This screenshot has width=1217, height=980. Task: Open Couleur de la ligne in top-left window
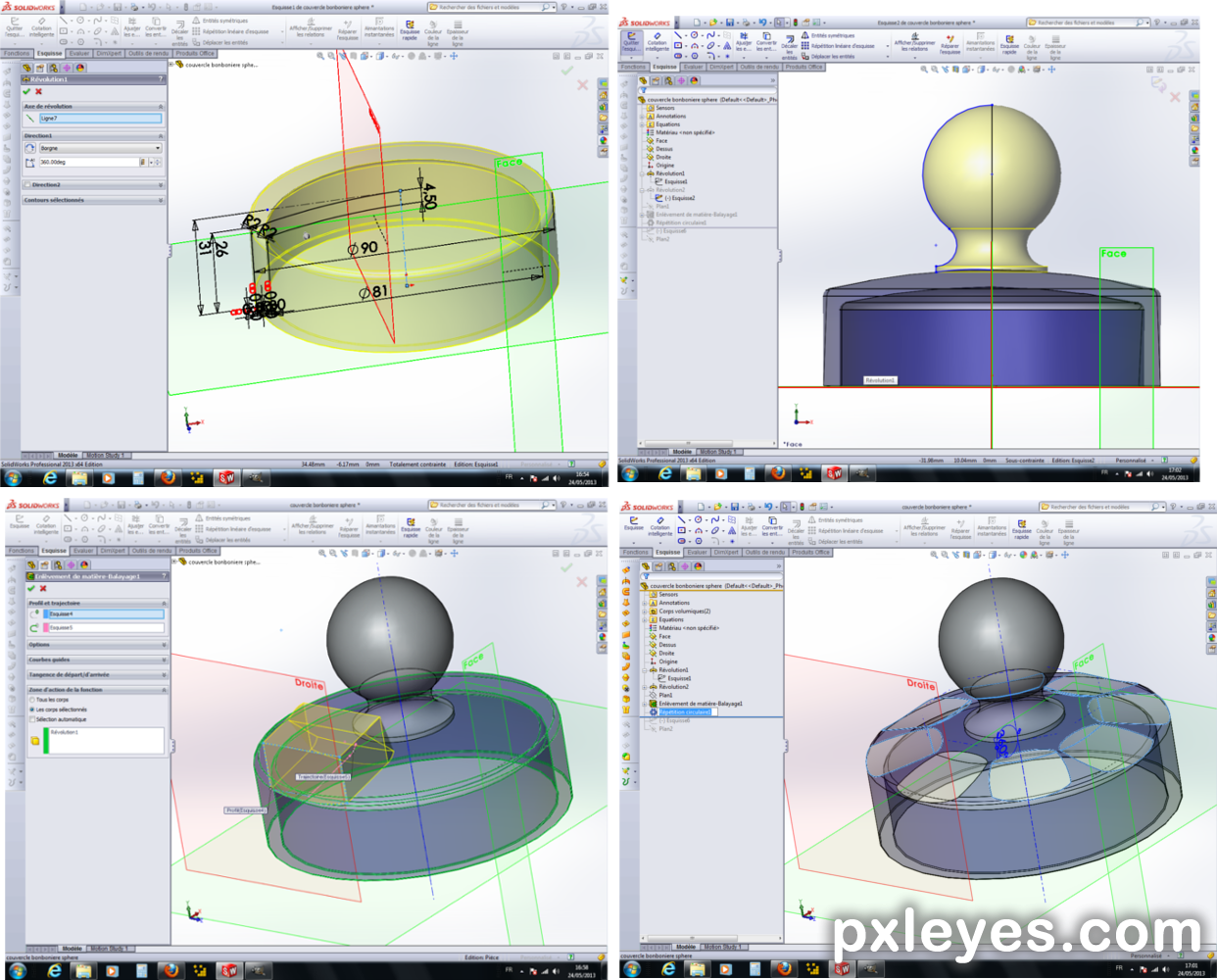pyautogui.click(x=433, y=34)
